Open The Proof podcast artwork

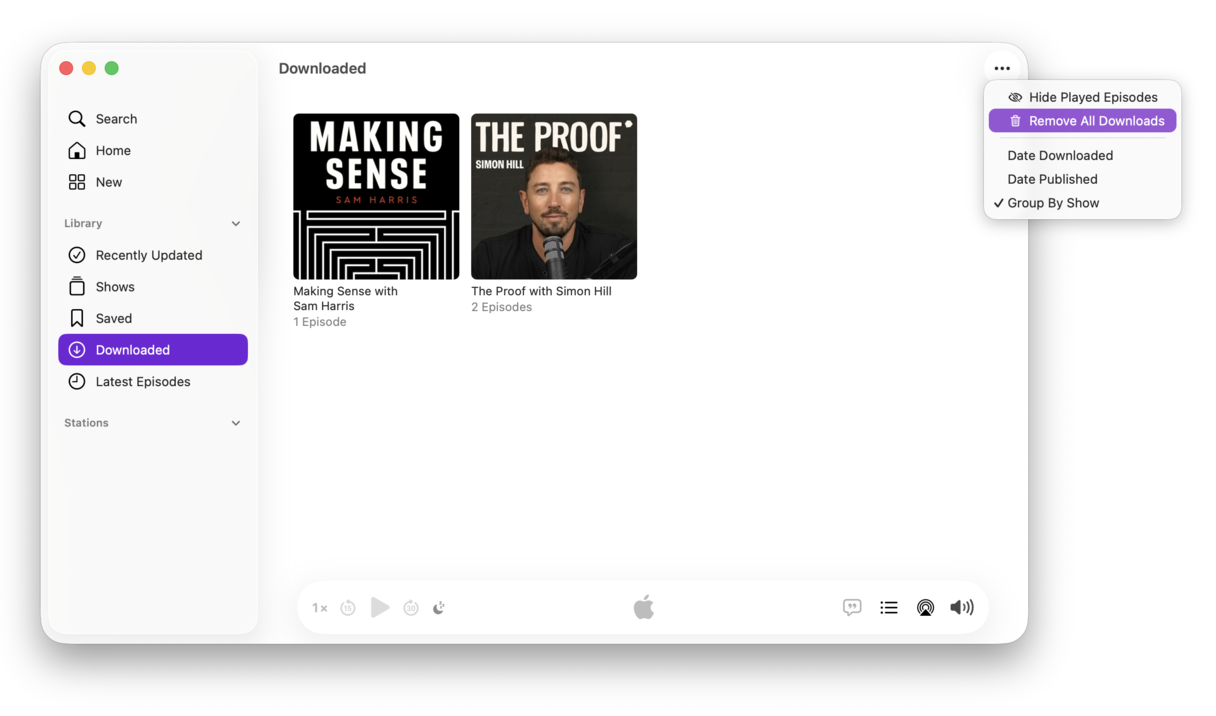554,196
